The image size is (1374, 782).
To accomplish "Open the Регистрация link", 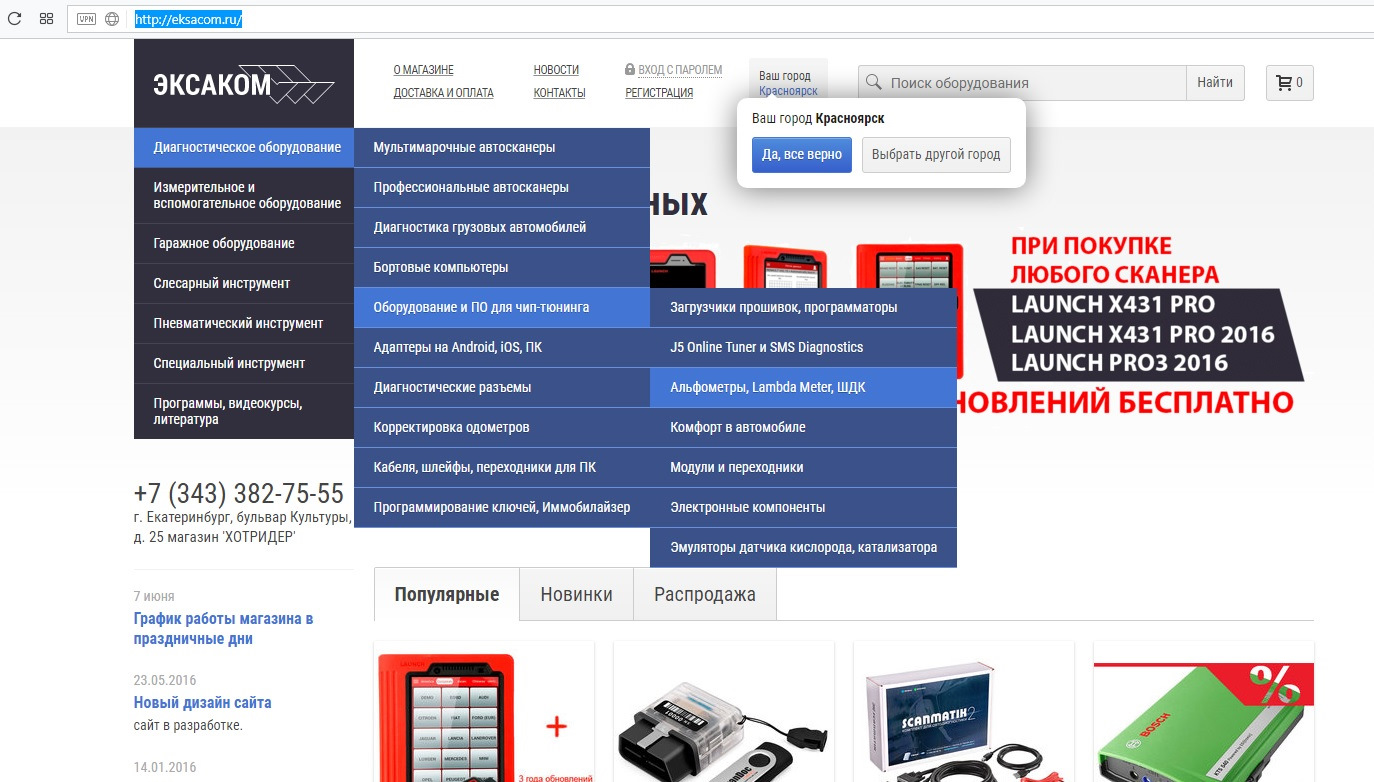I will click(x=659, y=93).
